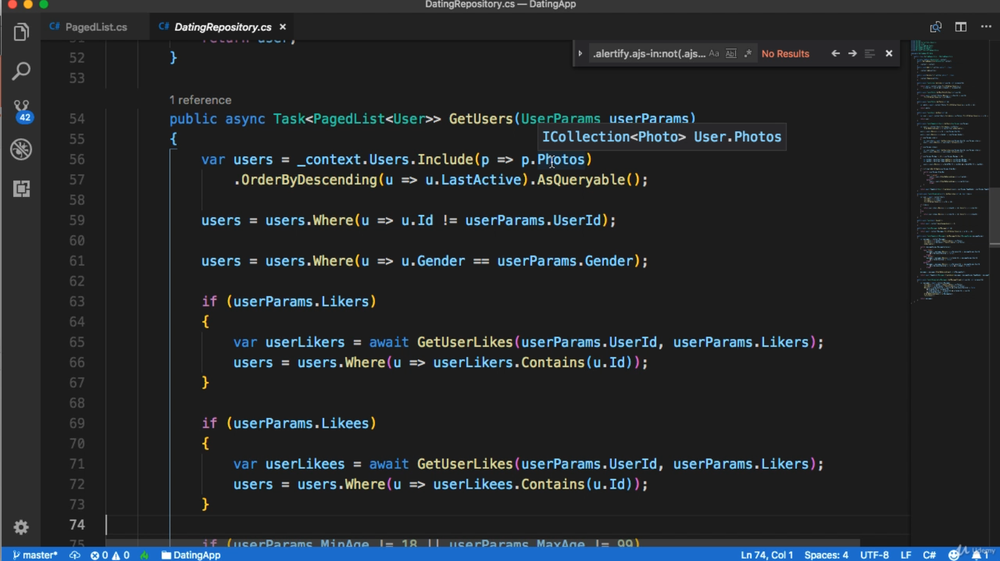
Task: Open the editor More Actions ellipsis
Action: coord(986,27)
